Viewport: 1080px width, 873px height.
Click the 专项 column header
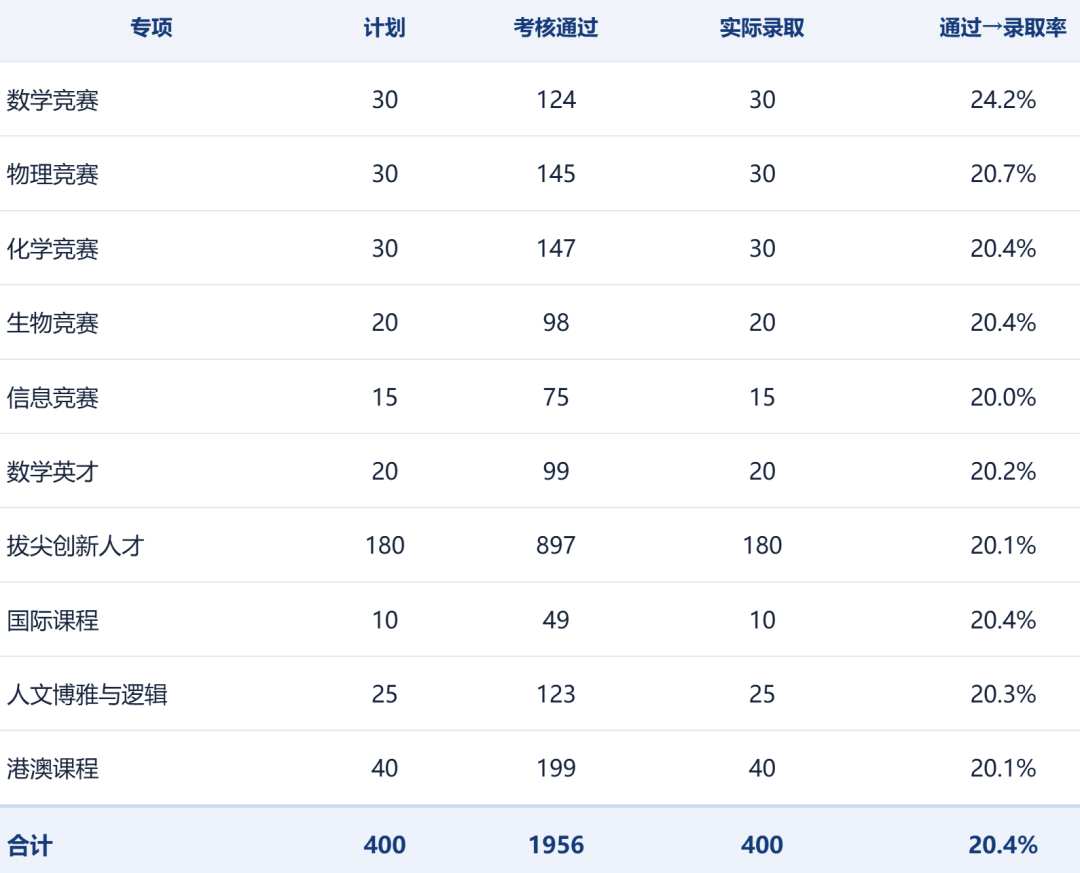pyautogui.click(x=152, y=28)
